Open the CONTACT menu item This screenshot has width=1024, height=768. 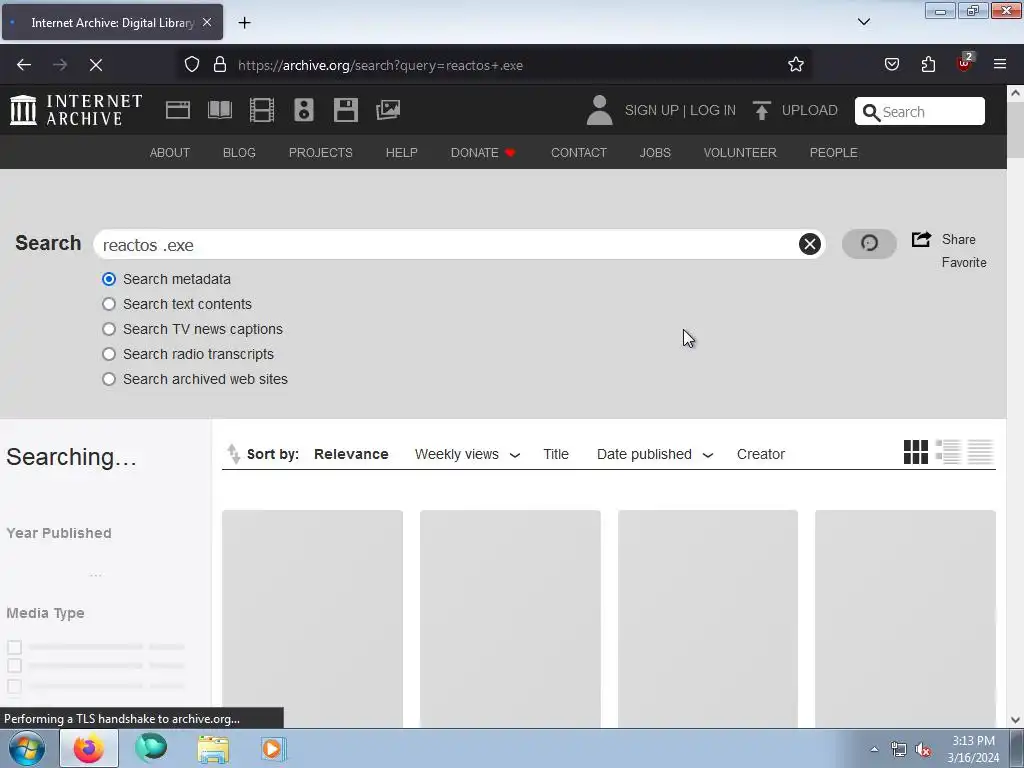579,152
